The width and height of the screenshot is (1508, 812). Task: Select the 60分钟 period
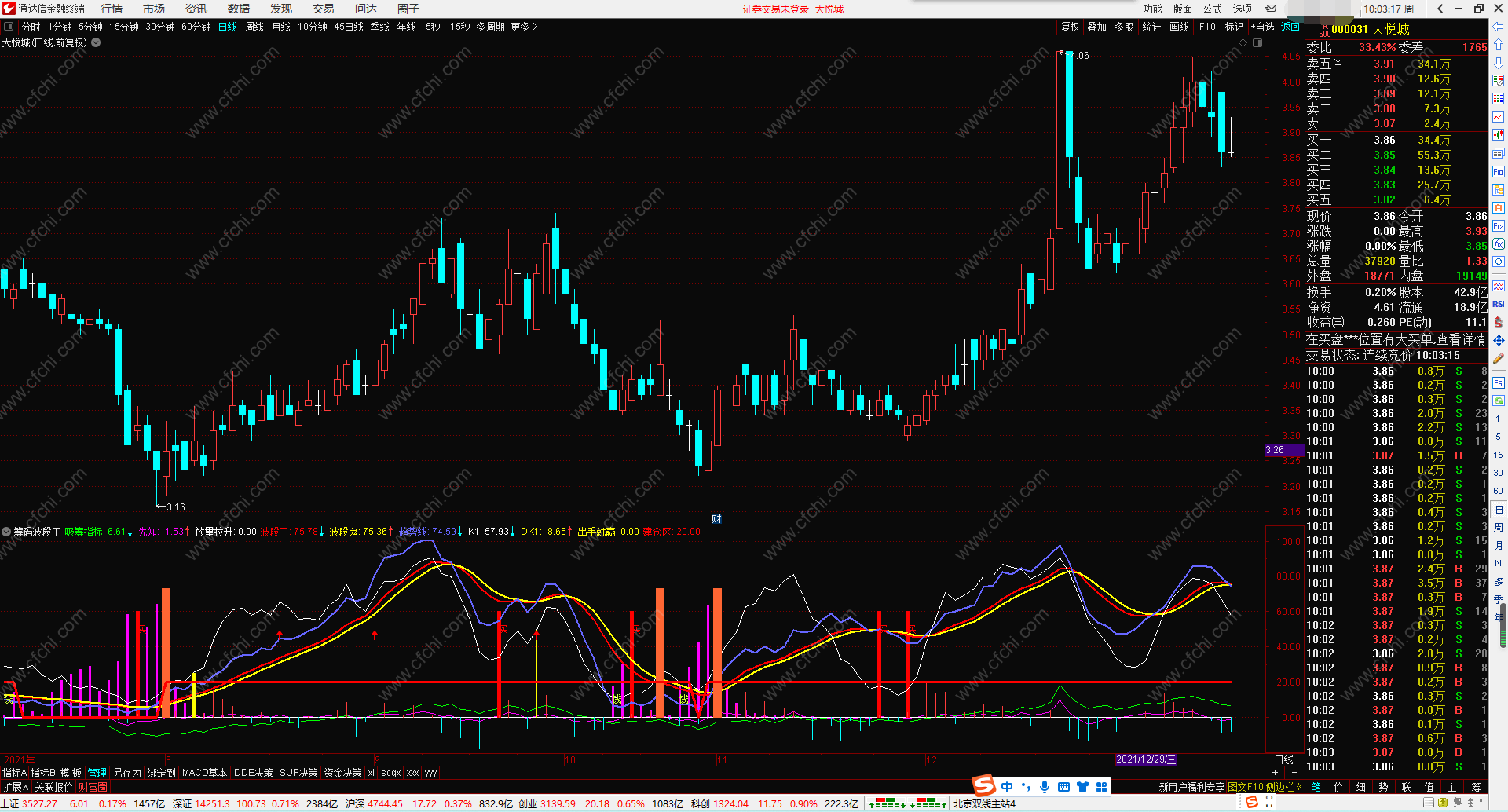[196, 27]
